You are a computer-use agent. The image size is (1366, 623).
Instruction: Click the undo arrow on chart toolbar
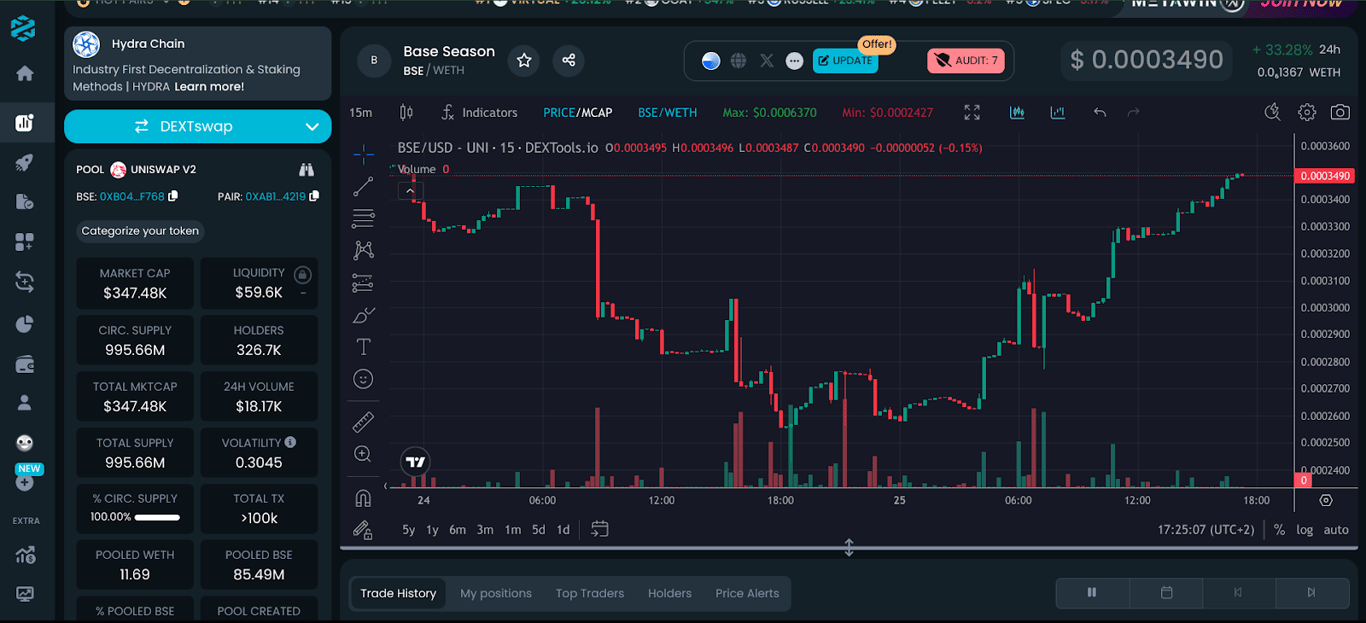tap(1100, 112)
